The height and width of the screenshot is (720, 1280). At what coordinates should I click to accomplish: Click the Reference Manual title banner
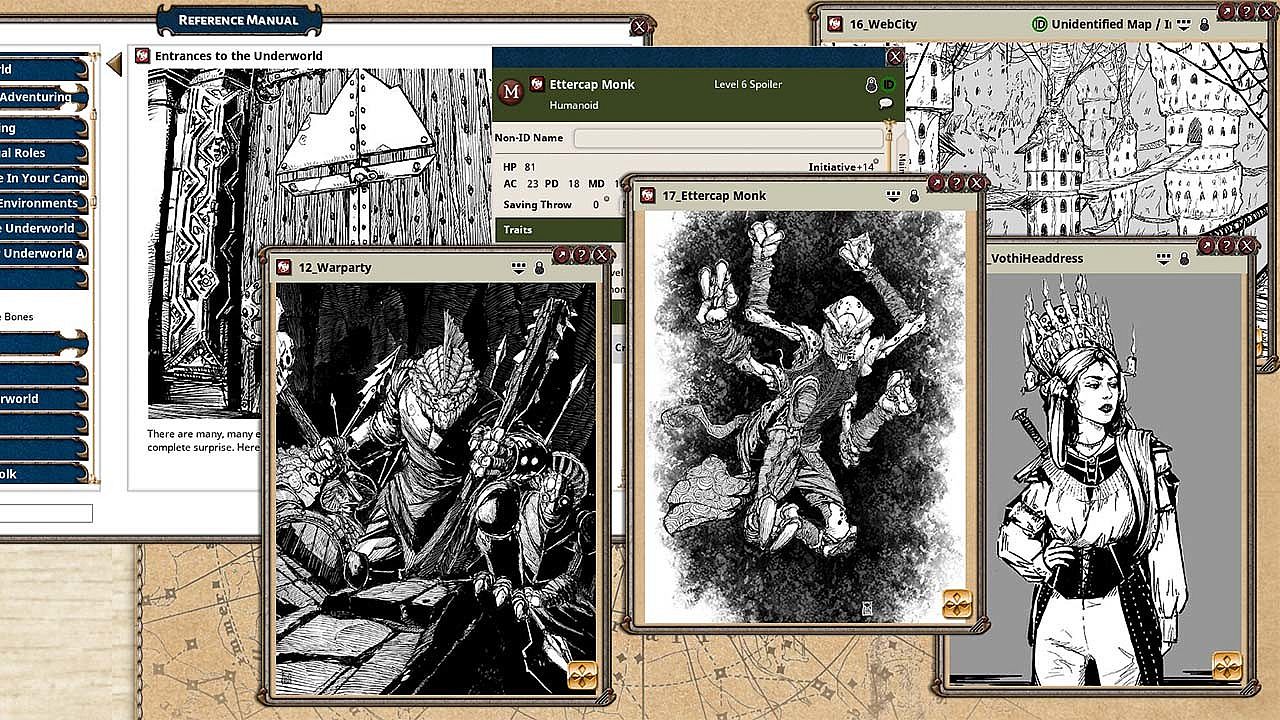click(x=239, y=20)
